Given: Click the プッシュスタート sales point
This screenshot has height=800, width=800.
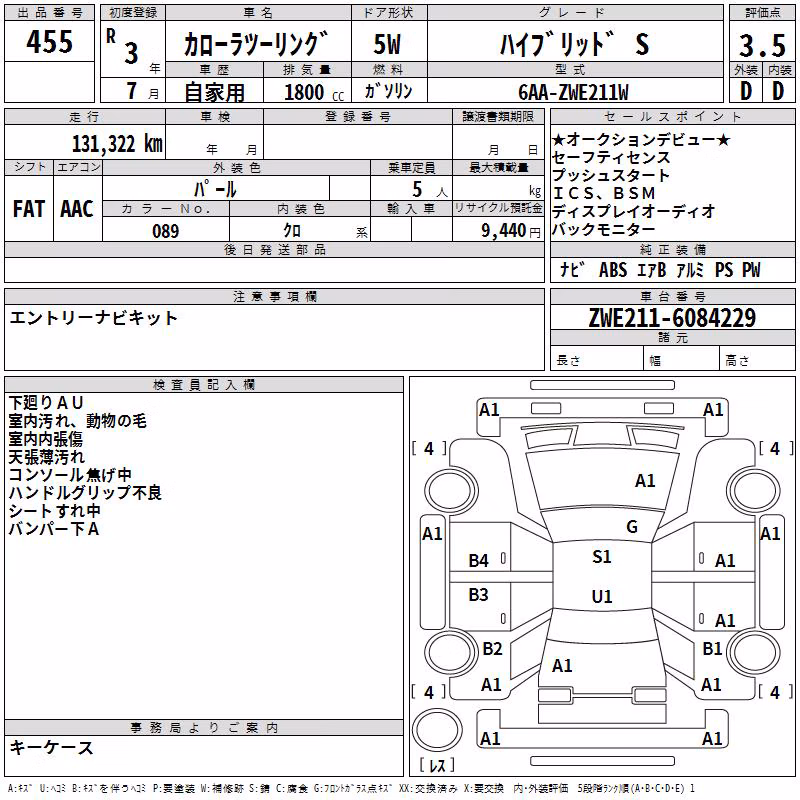Looking at the screenshot, I should (x=611, y=175).
